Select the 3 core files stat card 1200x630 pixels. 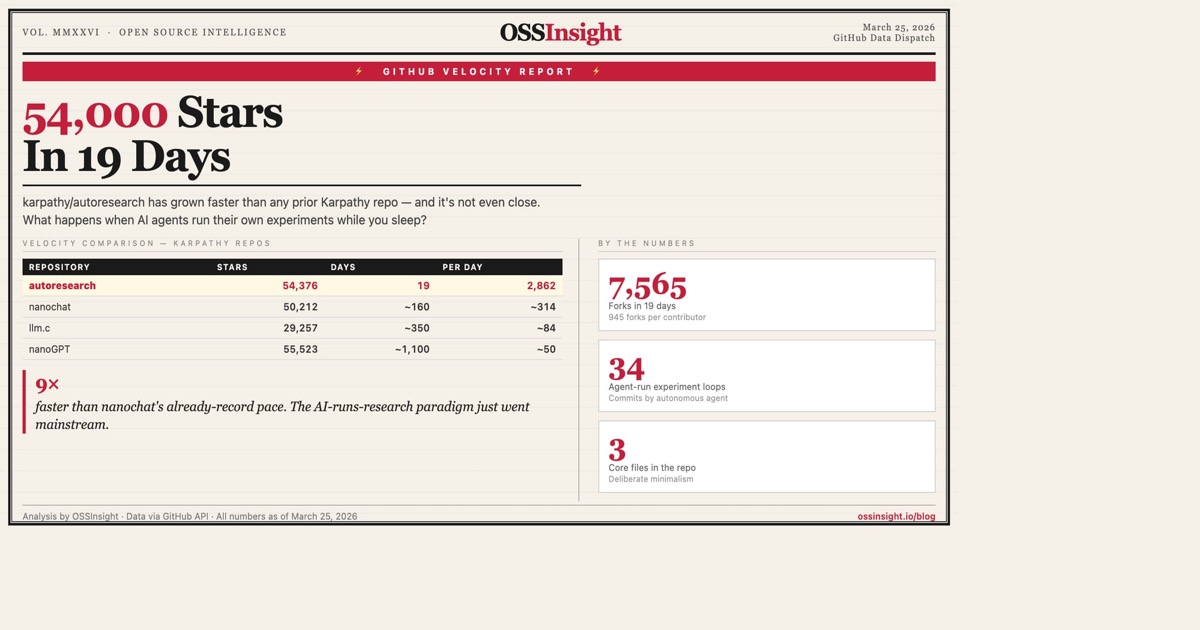pyautogui.click(x=766, y=457)
